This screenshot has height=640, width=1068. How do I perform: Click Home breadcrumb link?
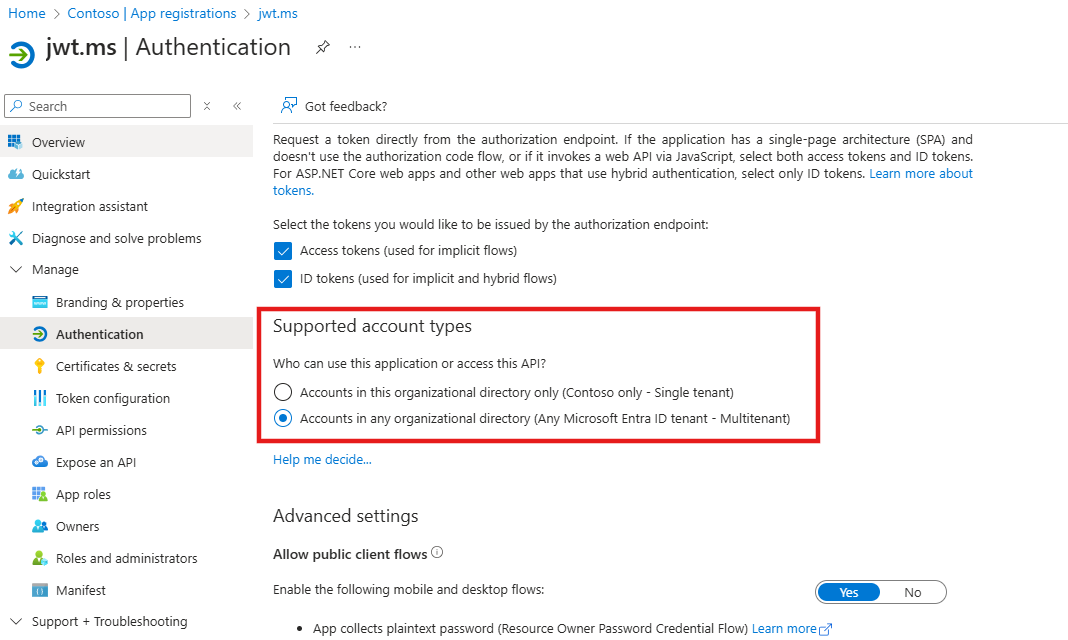[27, 13]
